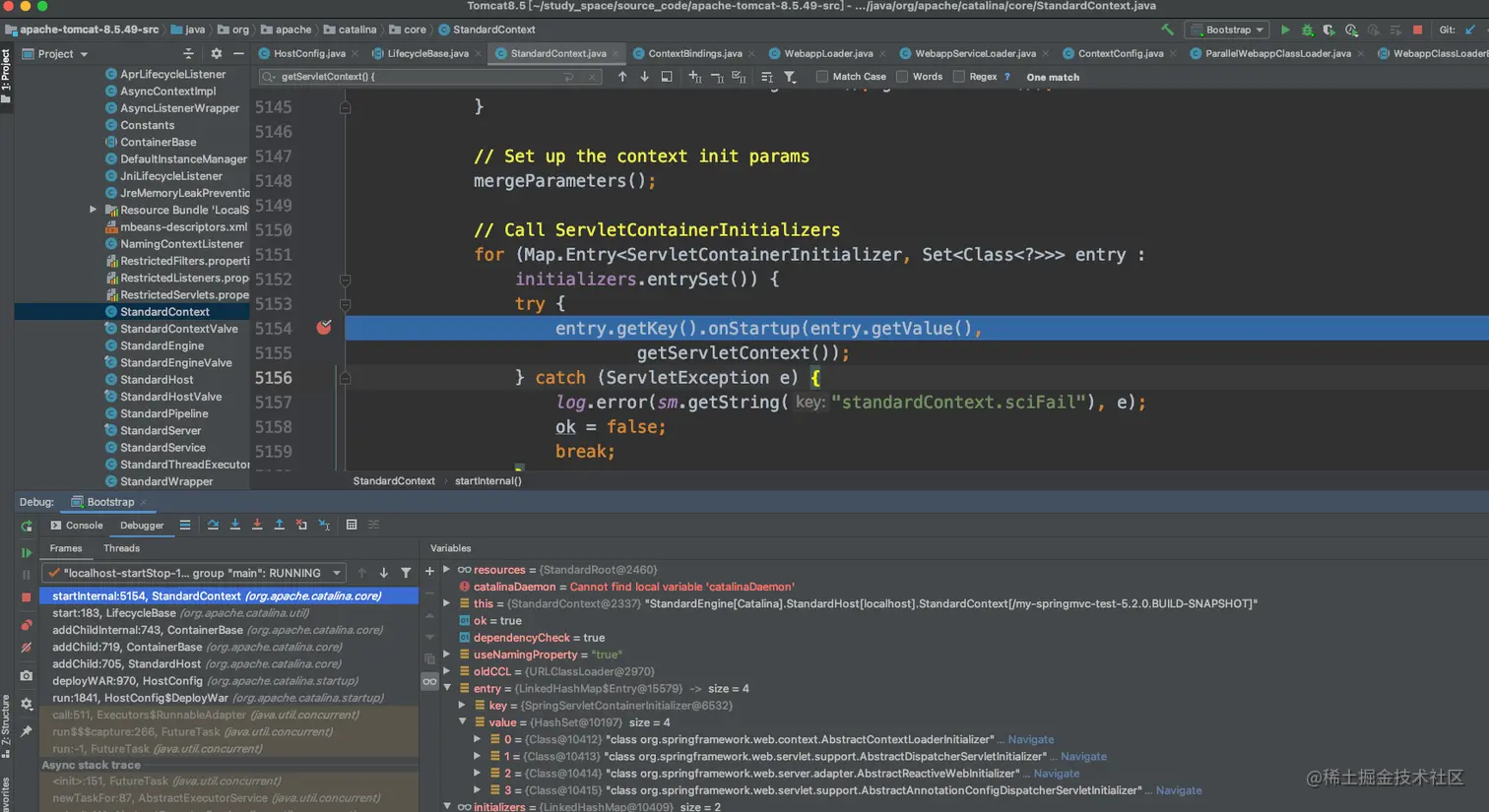1489x812 pixels.
Task: Expand the Resource Bundle 'LocalStrings' node
Action: coord(94,210)
